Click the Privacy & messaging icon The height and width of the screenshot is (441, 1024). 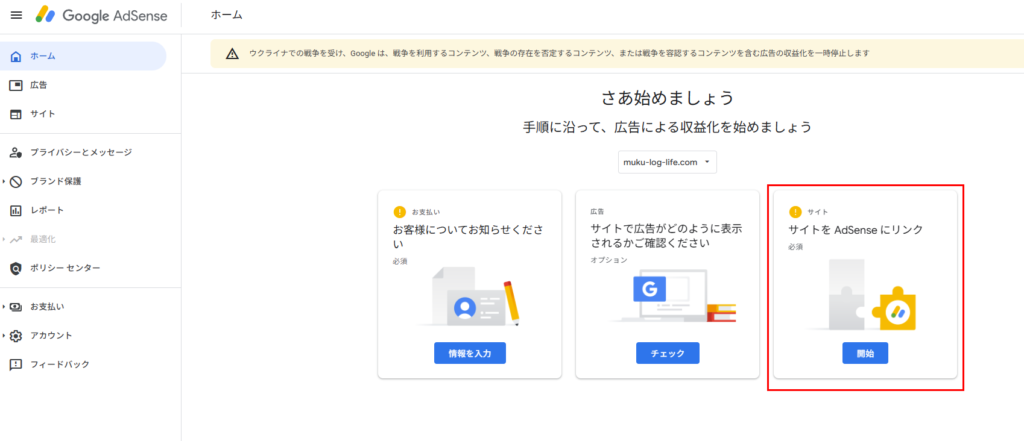[15, 152]
